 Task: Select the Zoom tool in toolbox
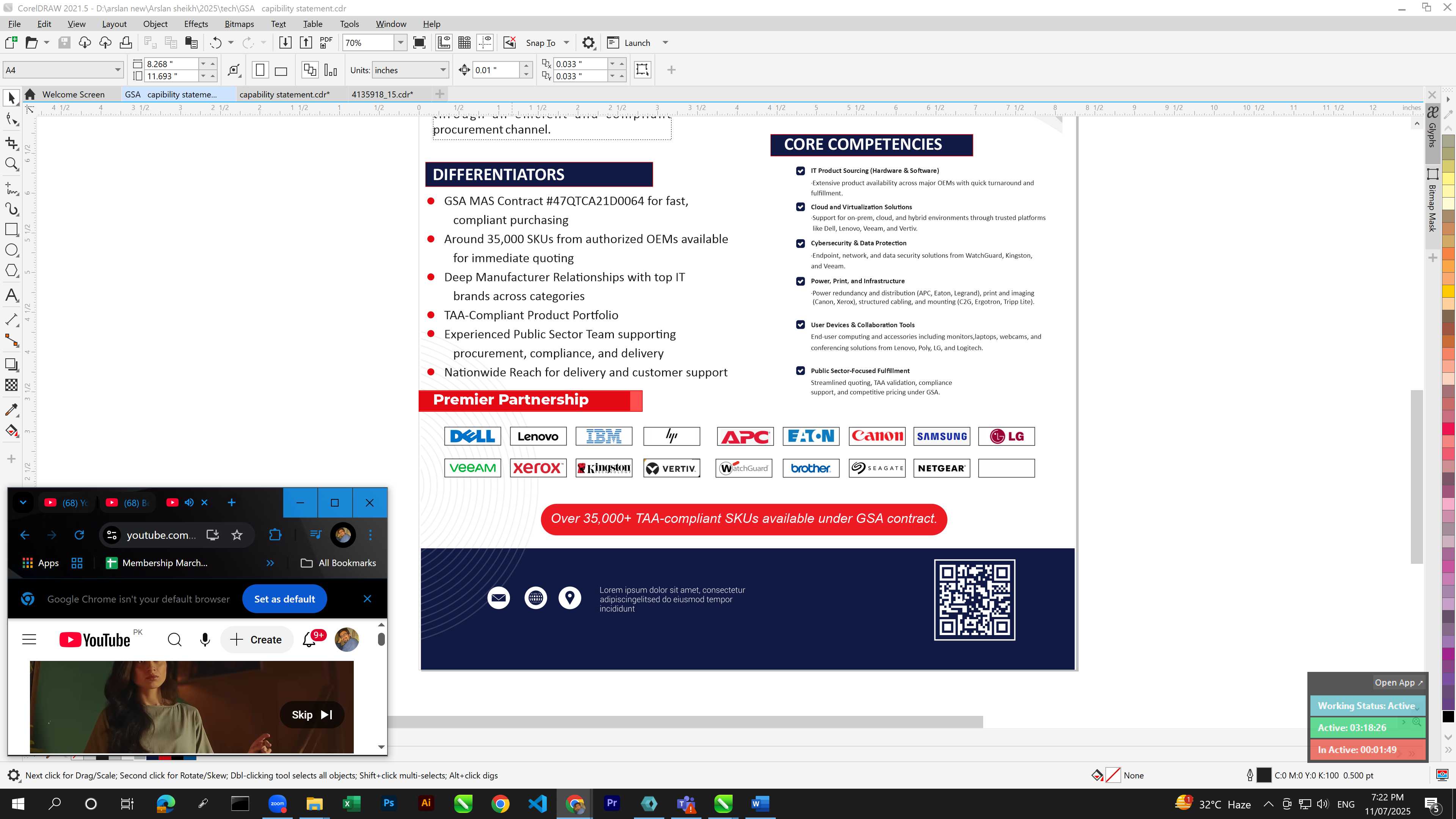coord(11,164)
